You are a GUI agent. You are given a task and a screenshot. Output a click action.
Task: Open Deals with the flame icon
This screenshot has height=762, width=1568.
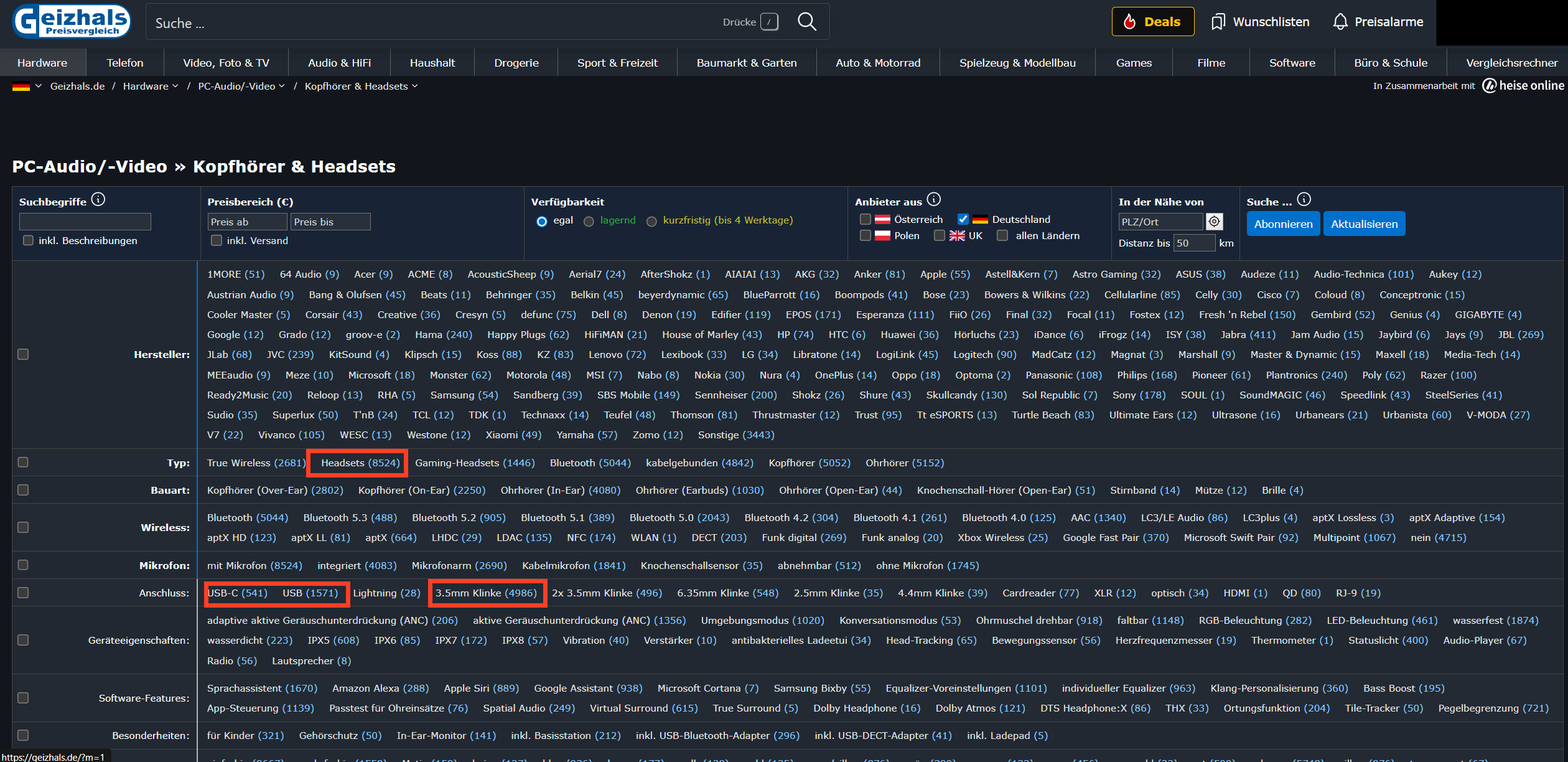tap(1152, 22)
